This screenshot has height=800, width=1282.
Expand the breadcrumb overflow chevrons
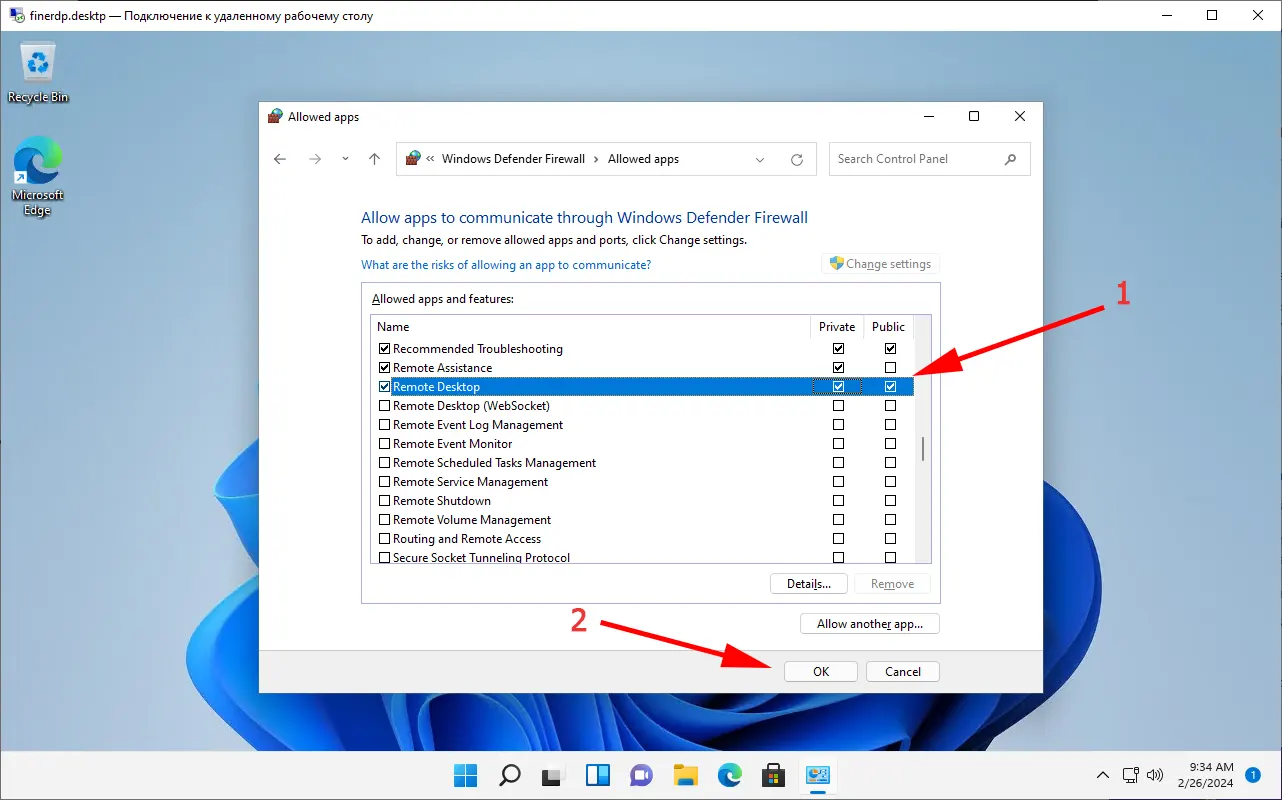[430, 159]
